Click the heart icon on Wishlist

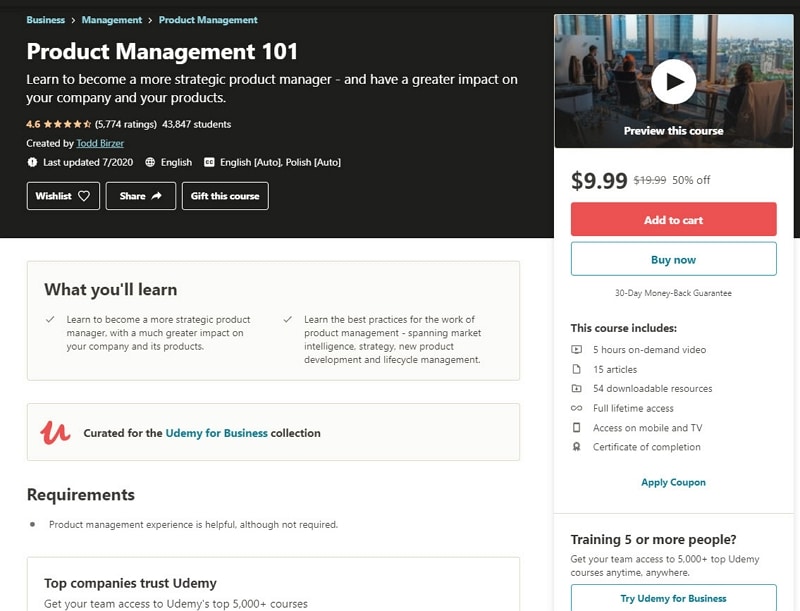(x=84, y=196)
